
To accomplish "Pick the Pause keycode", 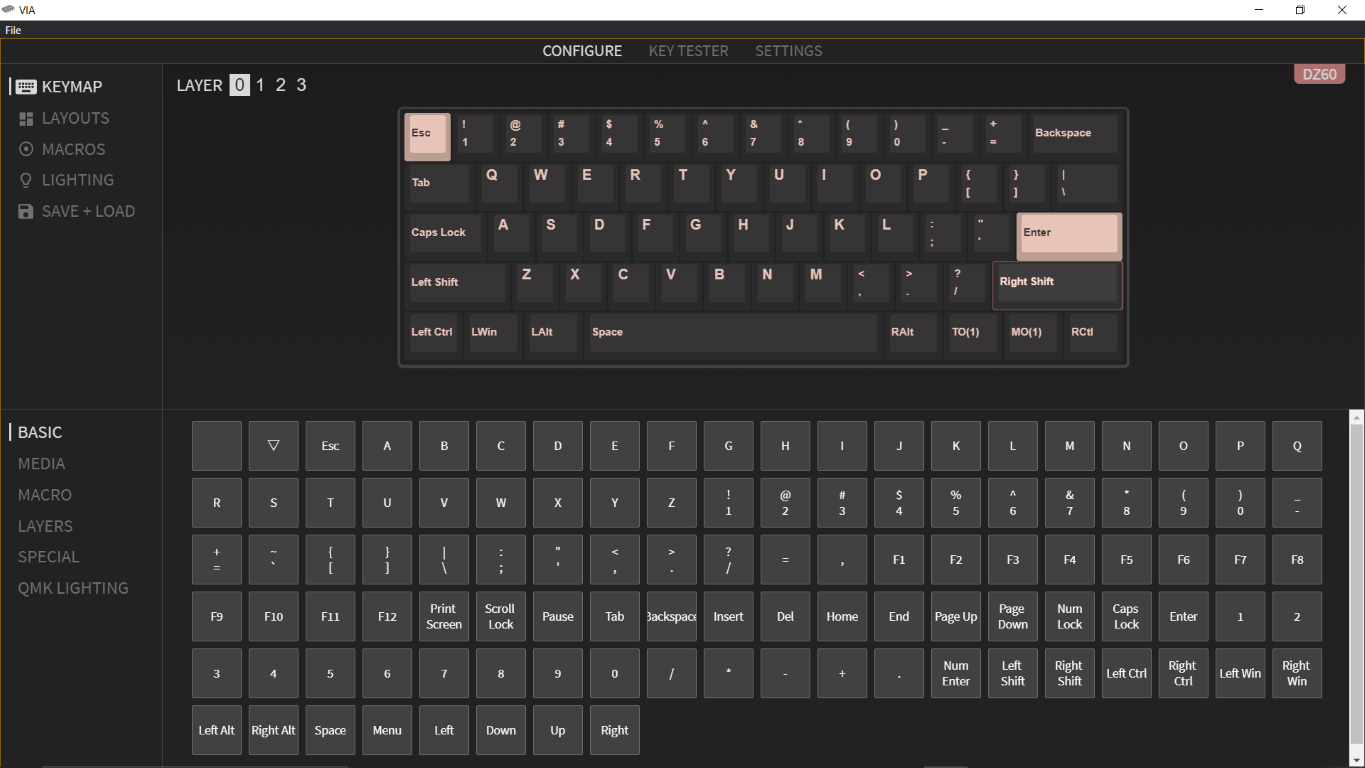I will pyautogui.click(x=558, y=616).
